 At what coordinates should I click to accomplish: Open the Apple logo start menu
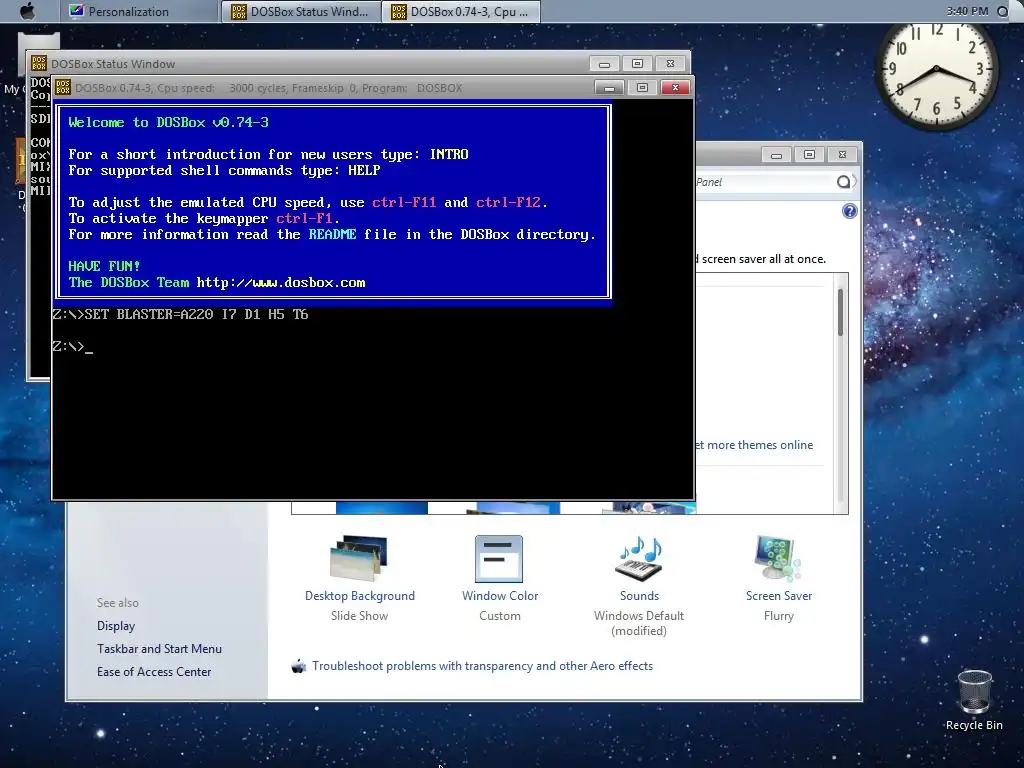point(27,10)
